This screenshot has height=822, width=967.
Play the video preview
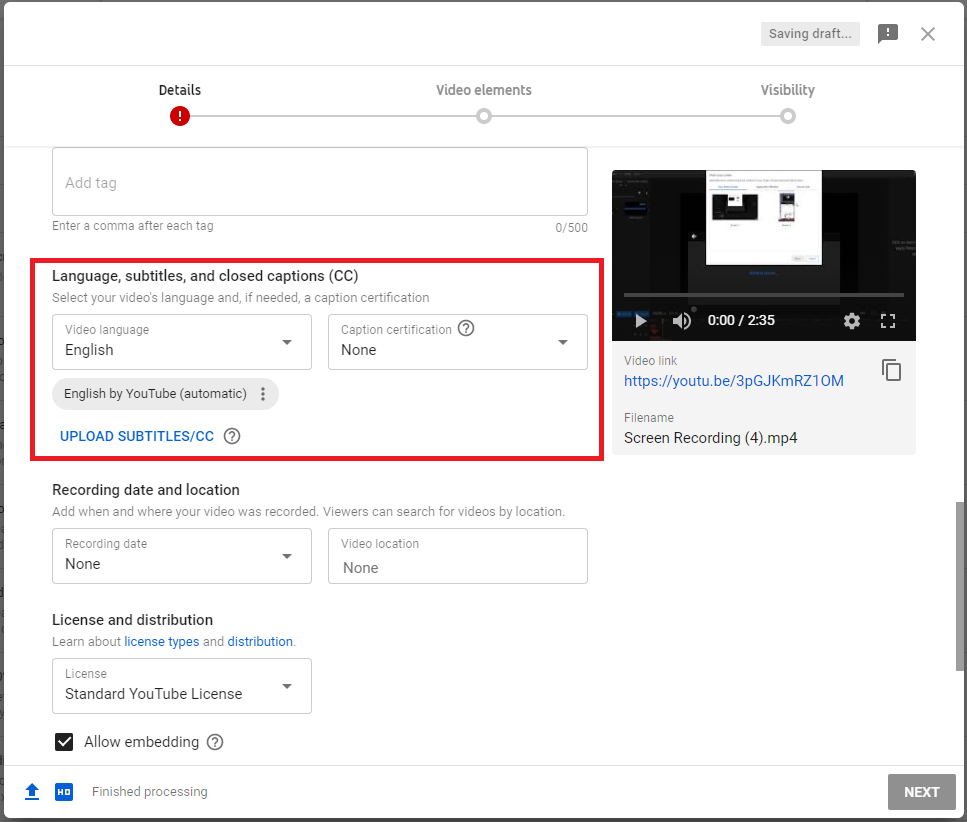tap(640, 321)
